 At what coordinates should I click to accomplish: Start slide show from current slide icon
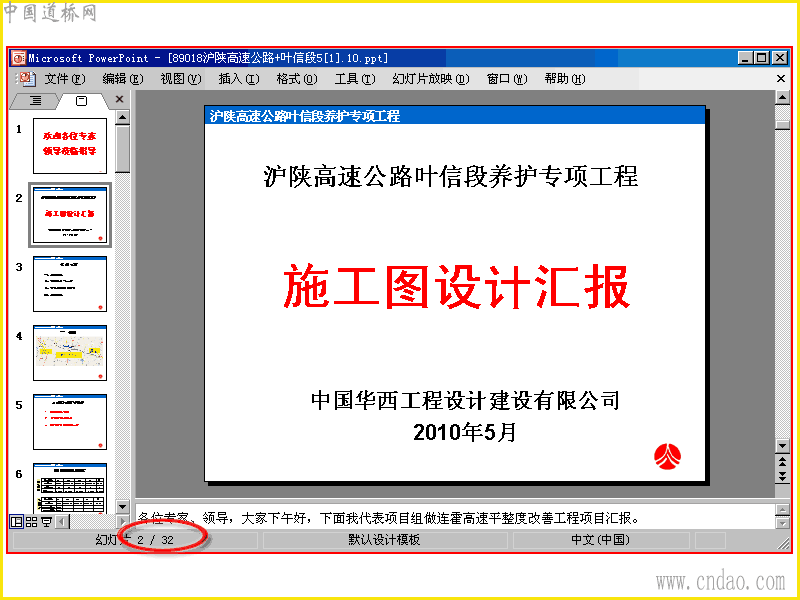coord(46,521)
